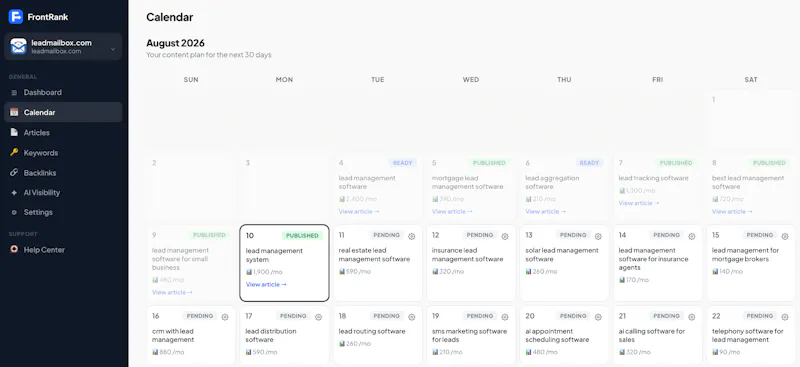The height and width of the screenshot is (367, 800).
Task: View article for best lead management software
Action: (x=733, y=211)
